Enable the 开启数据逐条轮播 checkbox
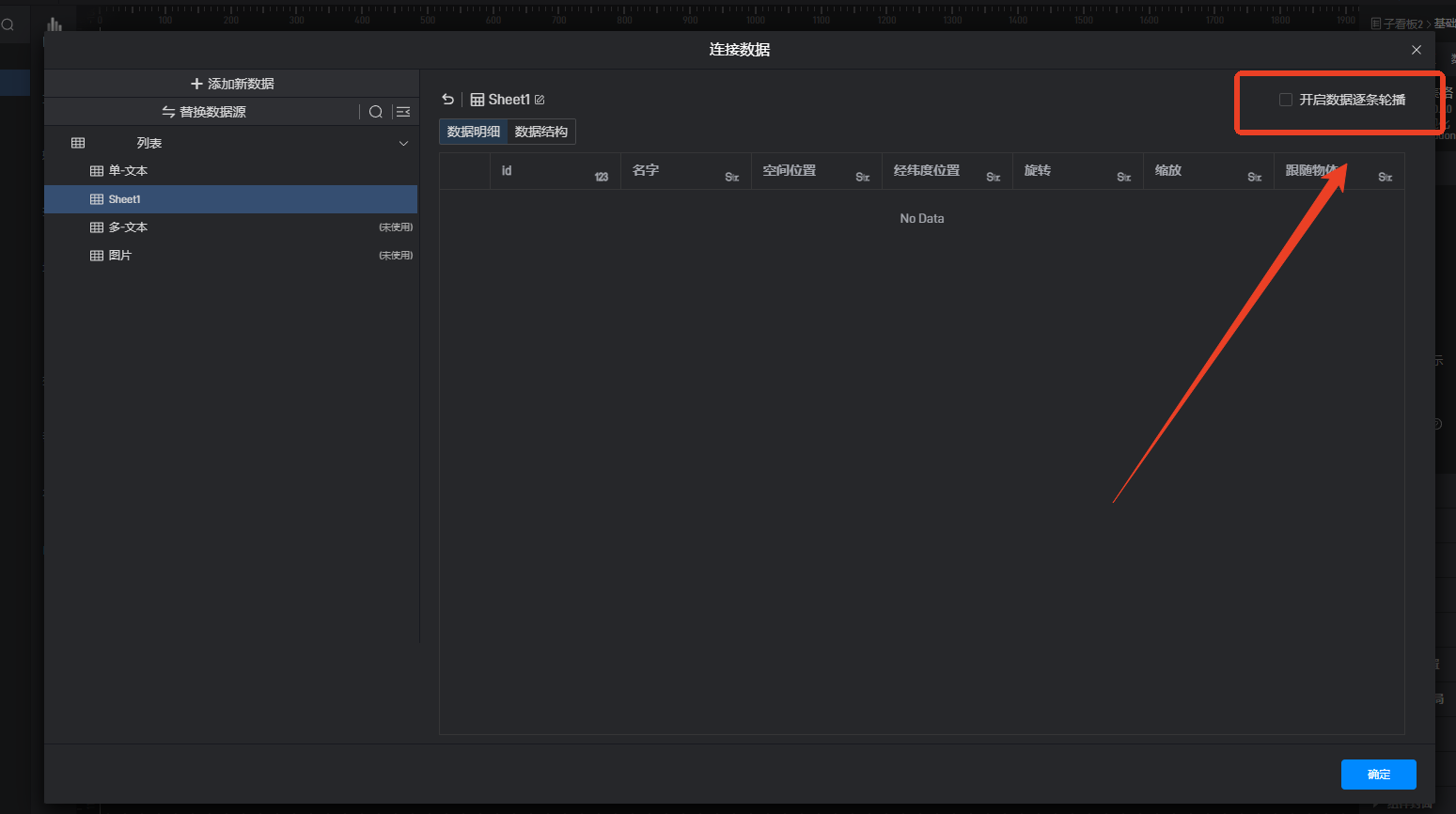The image size is (1456, 814). point(1286,100)
